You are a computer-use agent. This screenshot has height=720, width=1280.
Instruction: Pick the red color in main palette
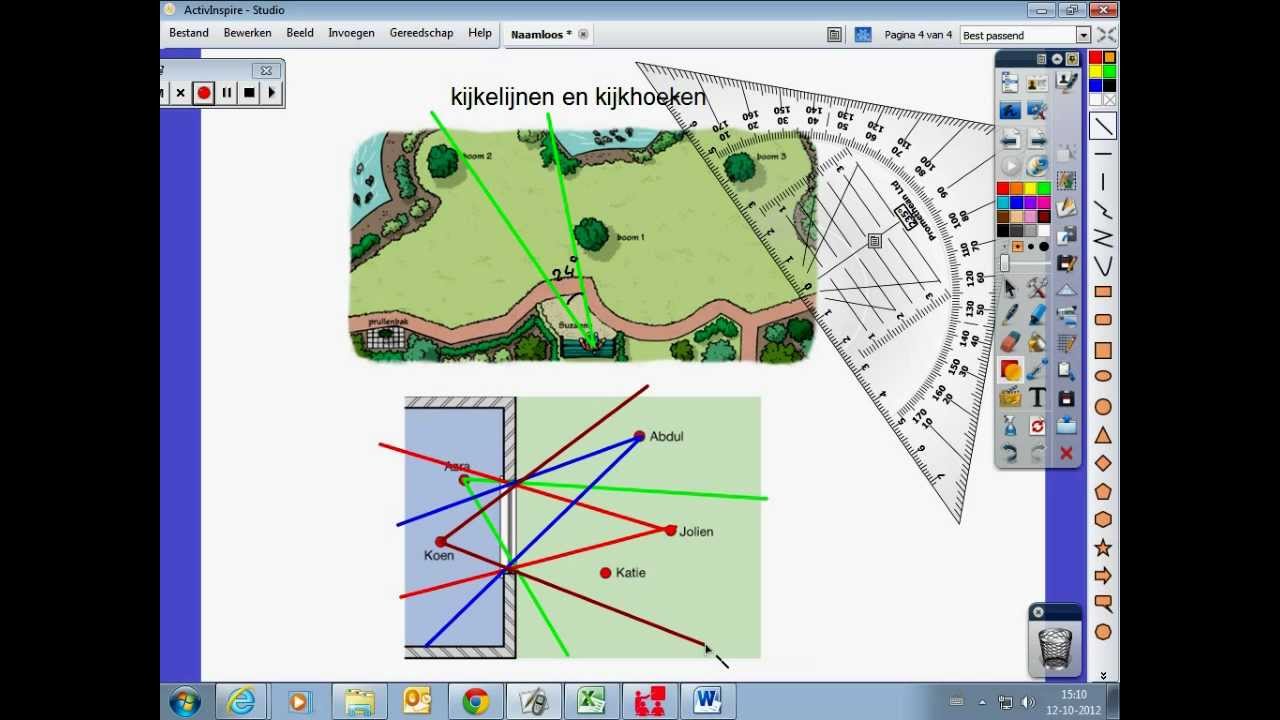[1003, 189]
